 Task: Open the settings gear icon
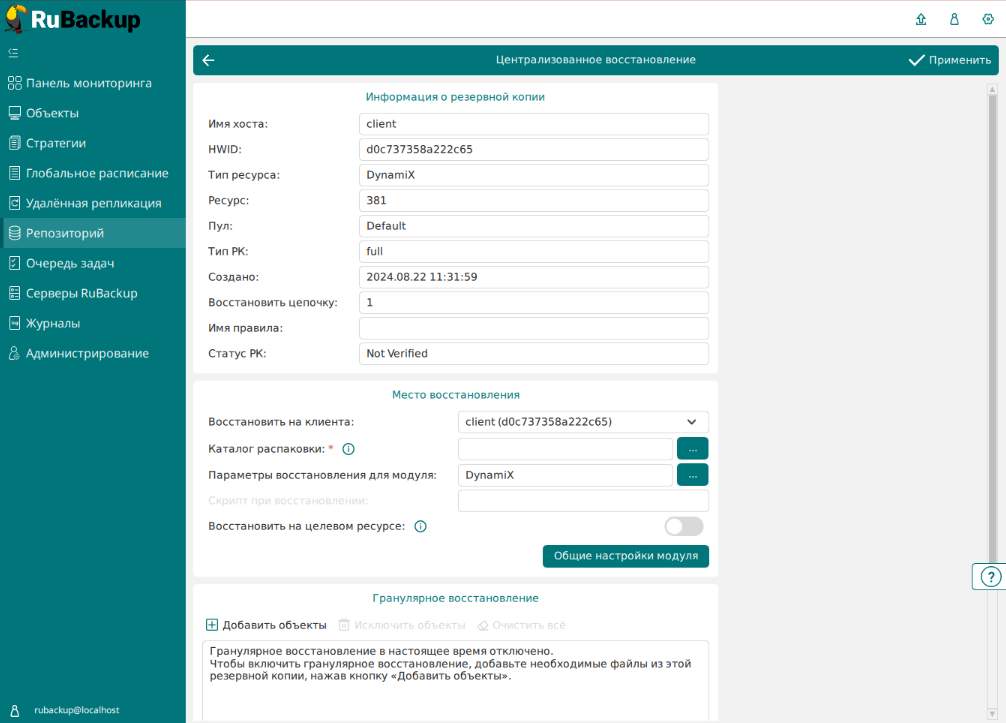tap(988, 19)
